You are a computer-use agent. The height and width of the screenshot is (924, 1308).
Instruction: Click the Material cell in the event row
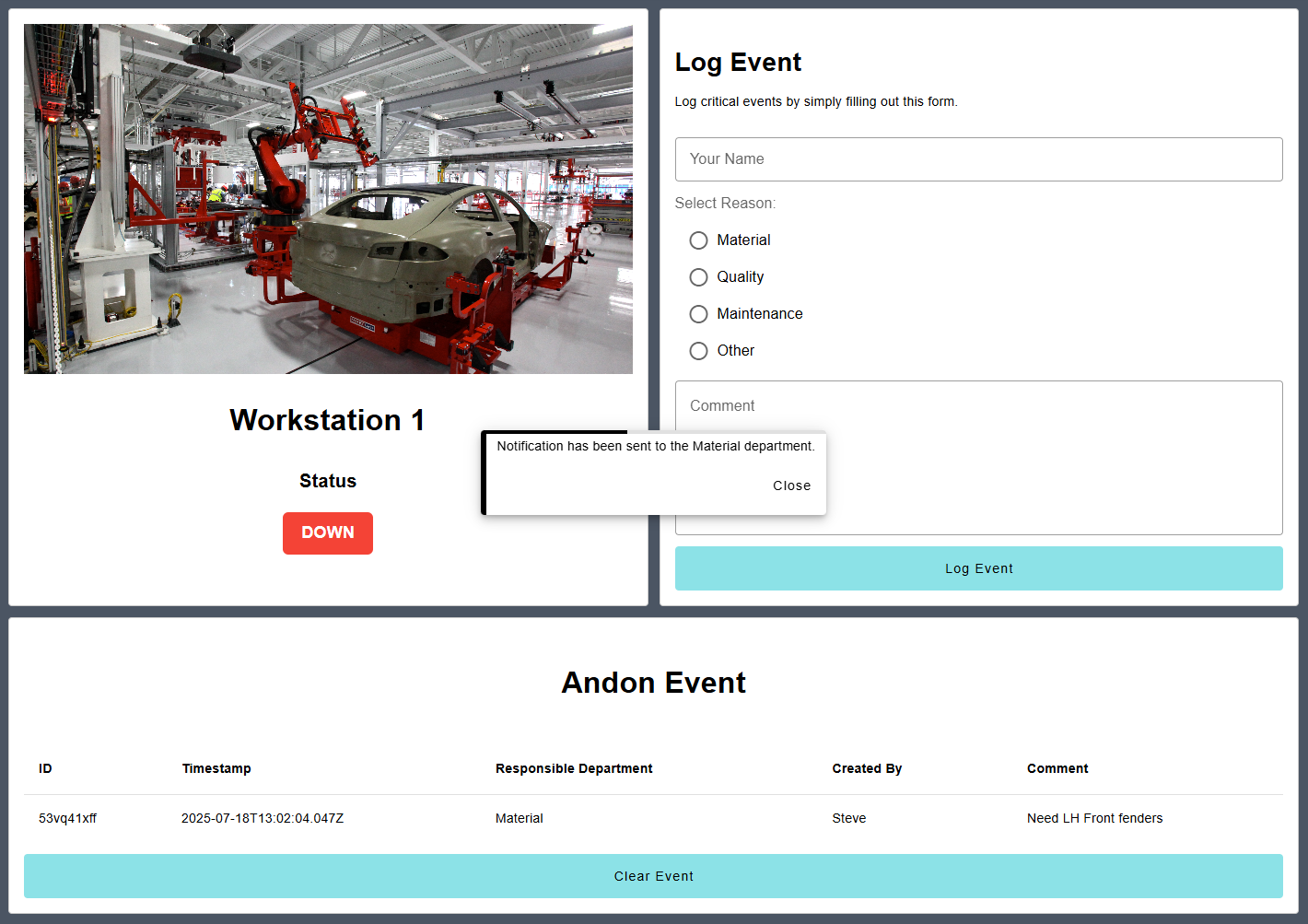[520, 818]
